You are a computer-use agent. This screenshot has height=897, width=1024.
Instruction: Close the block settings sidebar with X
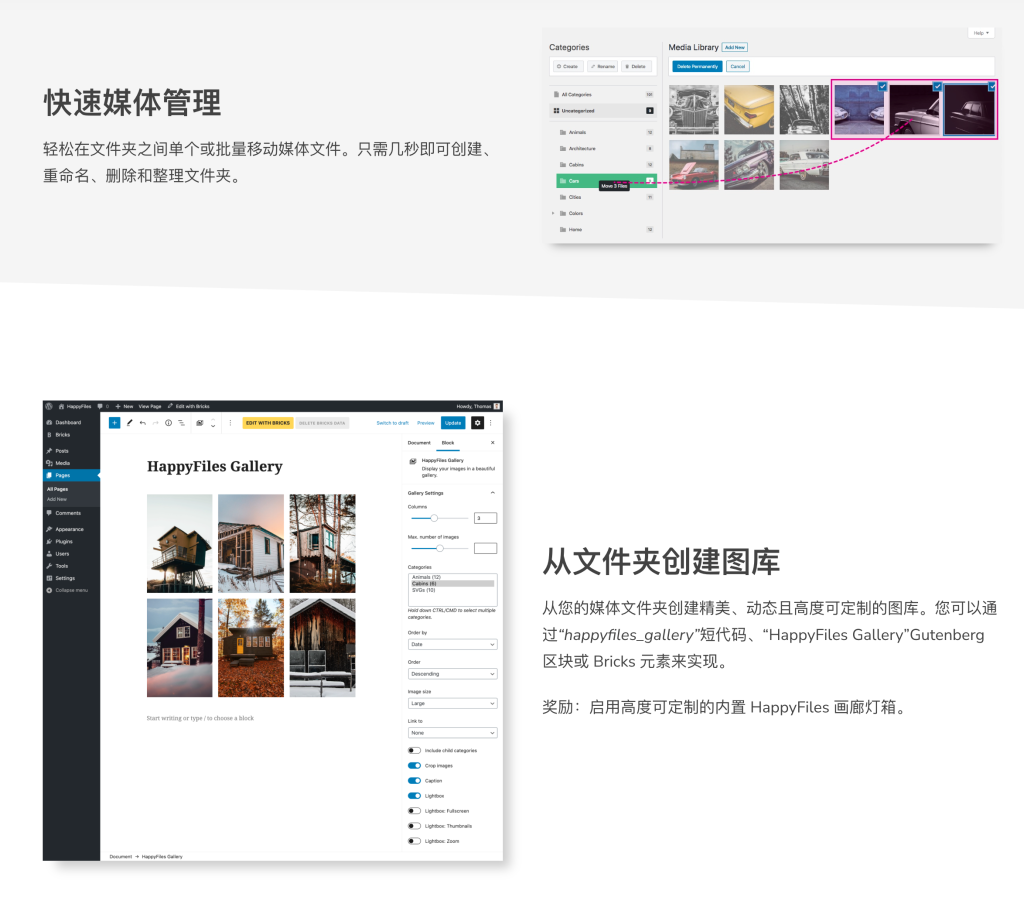[x=492, y=443]
